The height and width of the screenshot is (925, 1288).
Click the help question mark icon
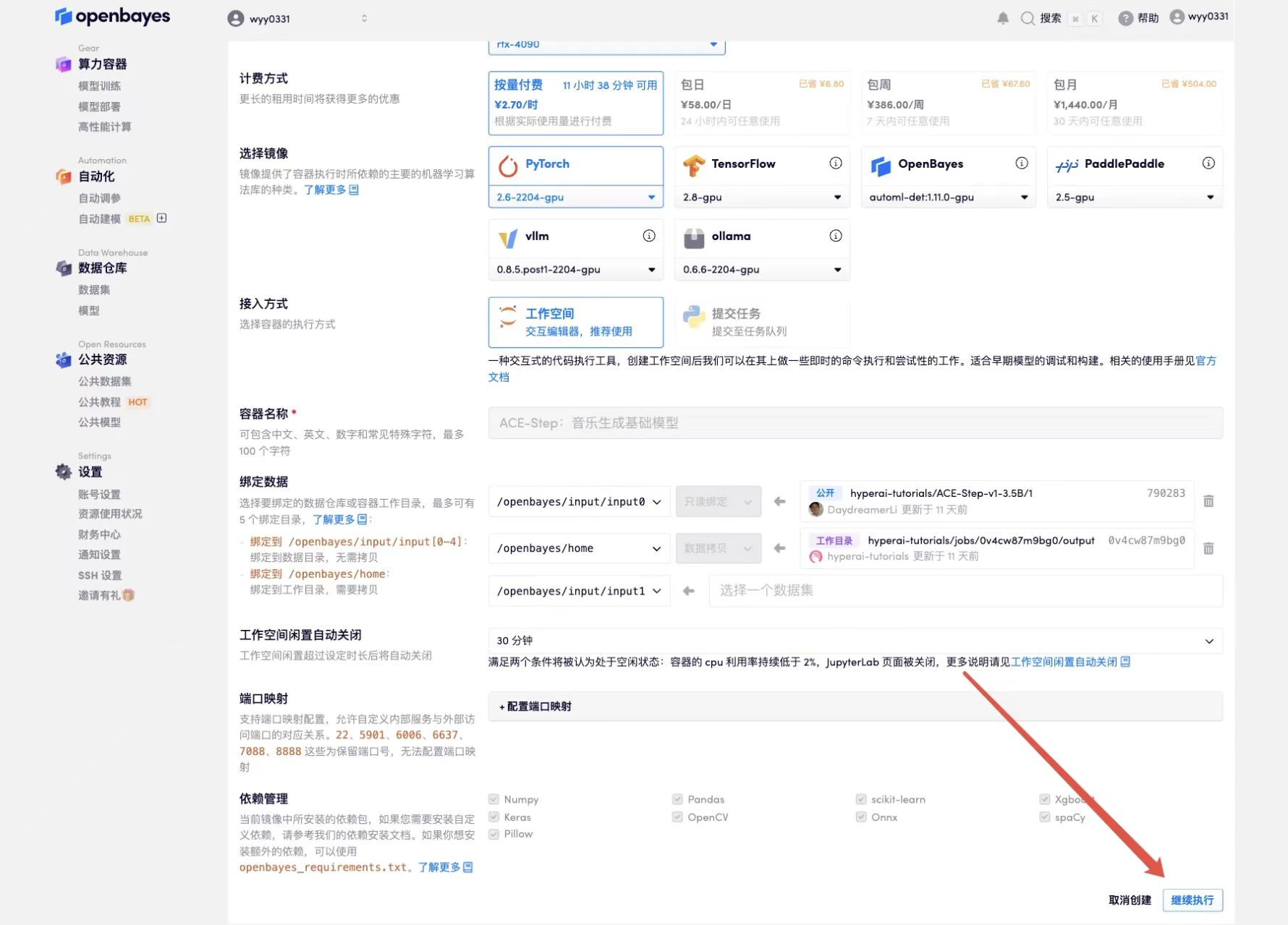1125,18
